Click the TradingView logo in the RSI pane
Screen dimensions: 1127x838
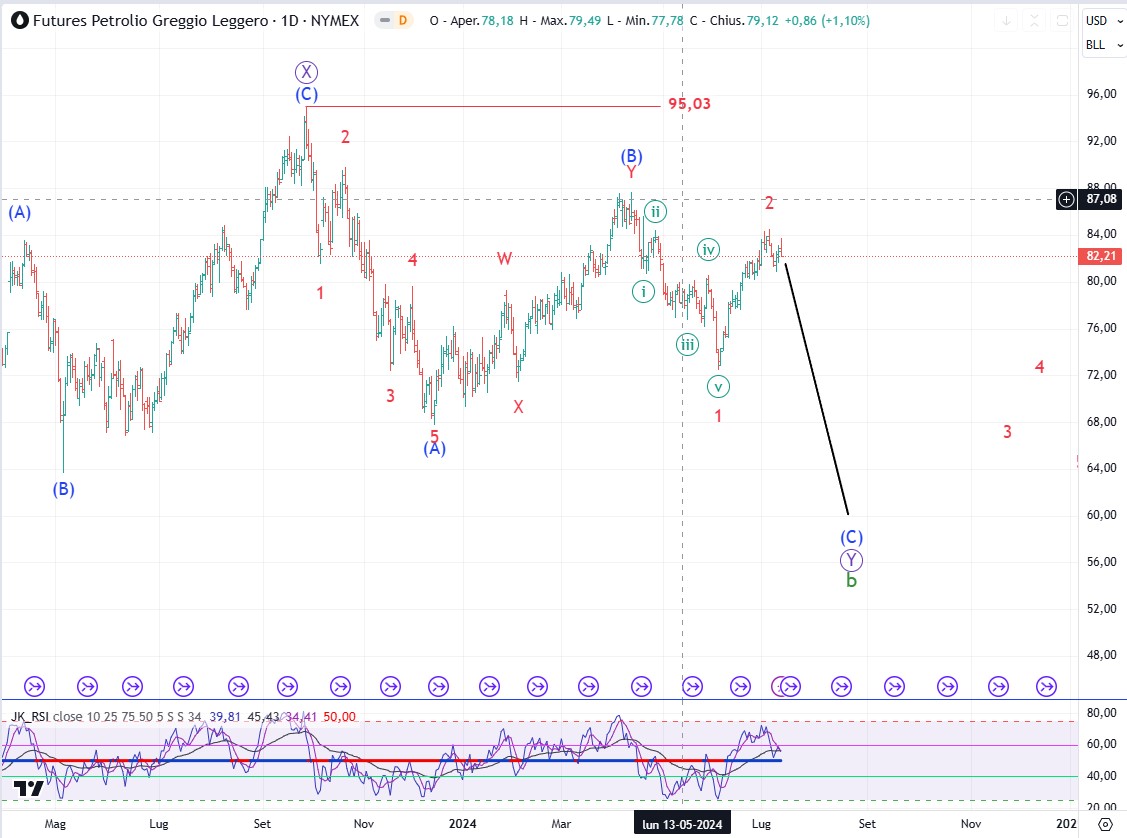29,788
